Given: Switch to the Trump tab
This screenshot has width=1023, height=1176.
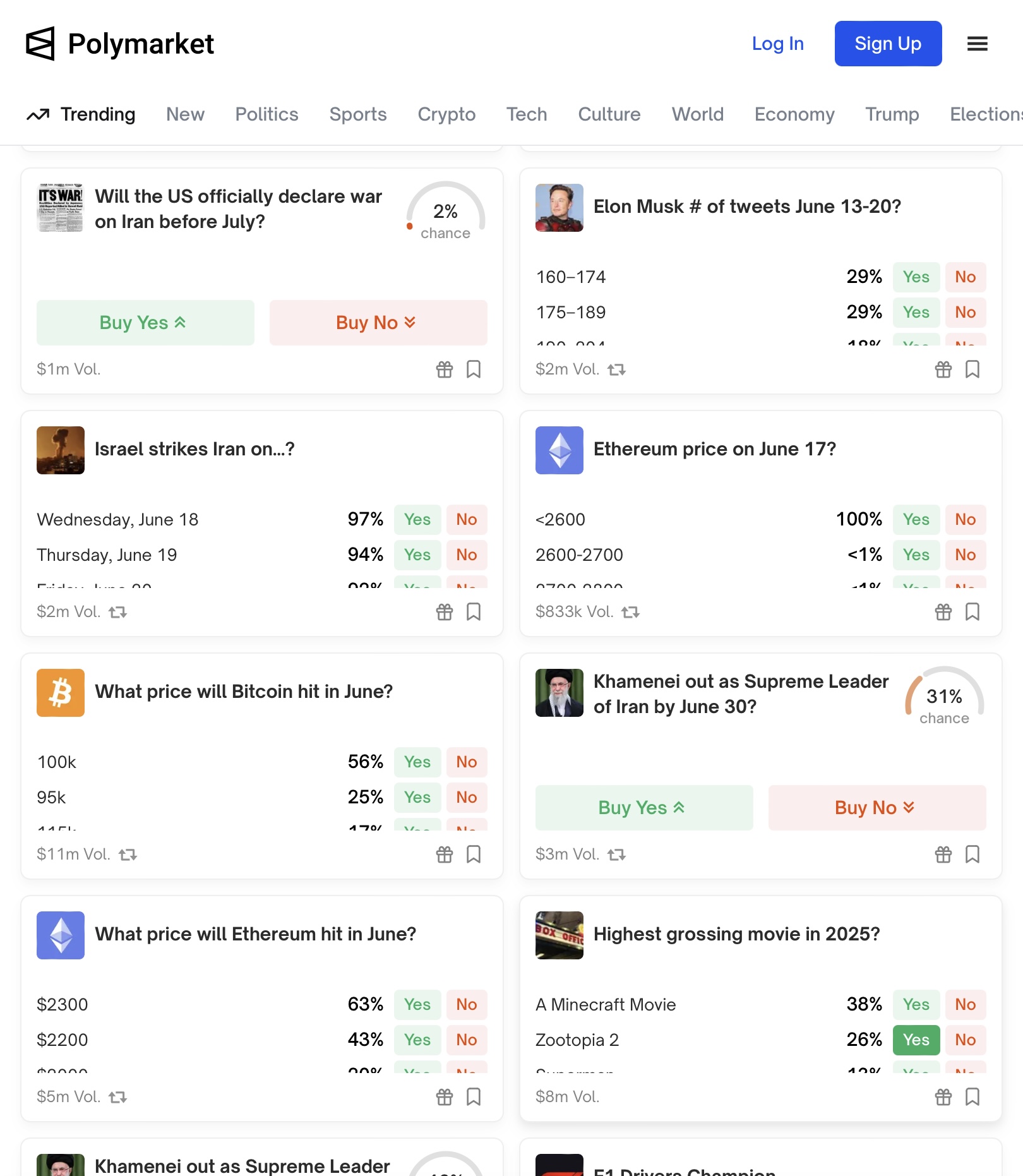Looking at the screenshot, I should point(892,114).
